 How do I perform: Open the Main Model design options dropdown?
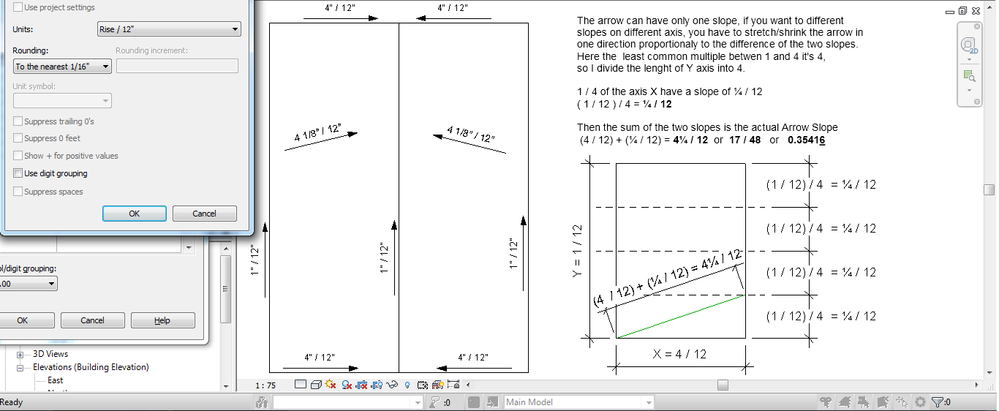coord(647,402)
